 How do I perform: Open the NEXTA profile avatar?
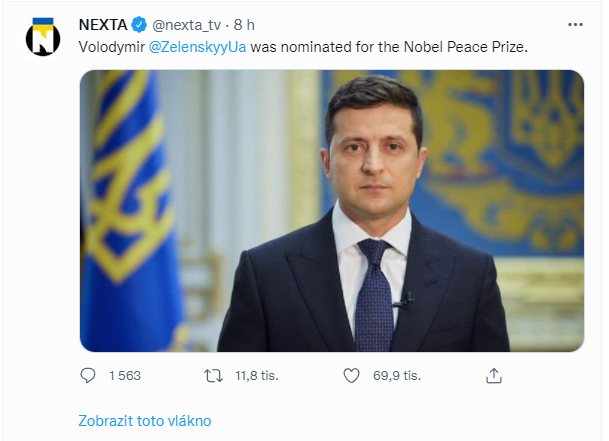click(x=43, y=36)
